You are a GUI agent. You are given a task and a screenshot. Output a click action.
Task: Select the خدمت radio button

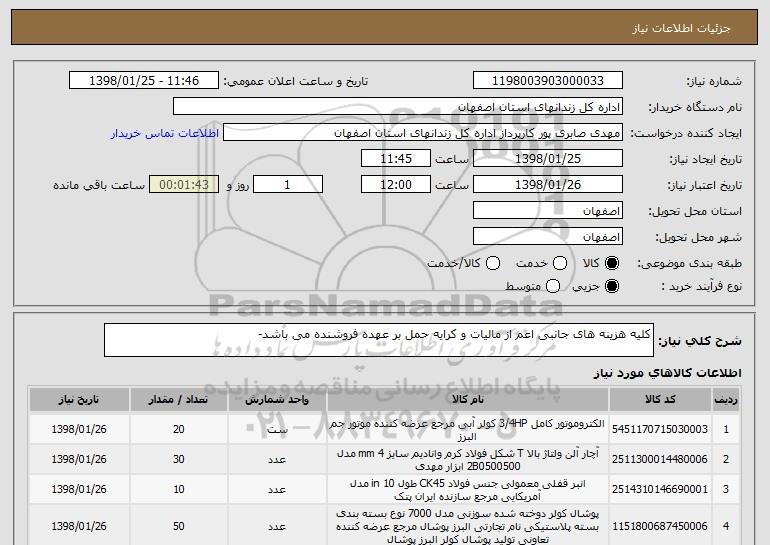pyautogui.click(x=560, y=263)
